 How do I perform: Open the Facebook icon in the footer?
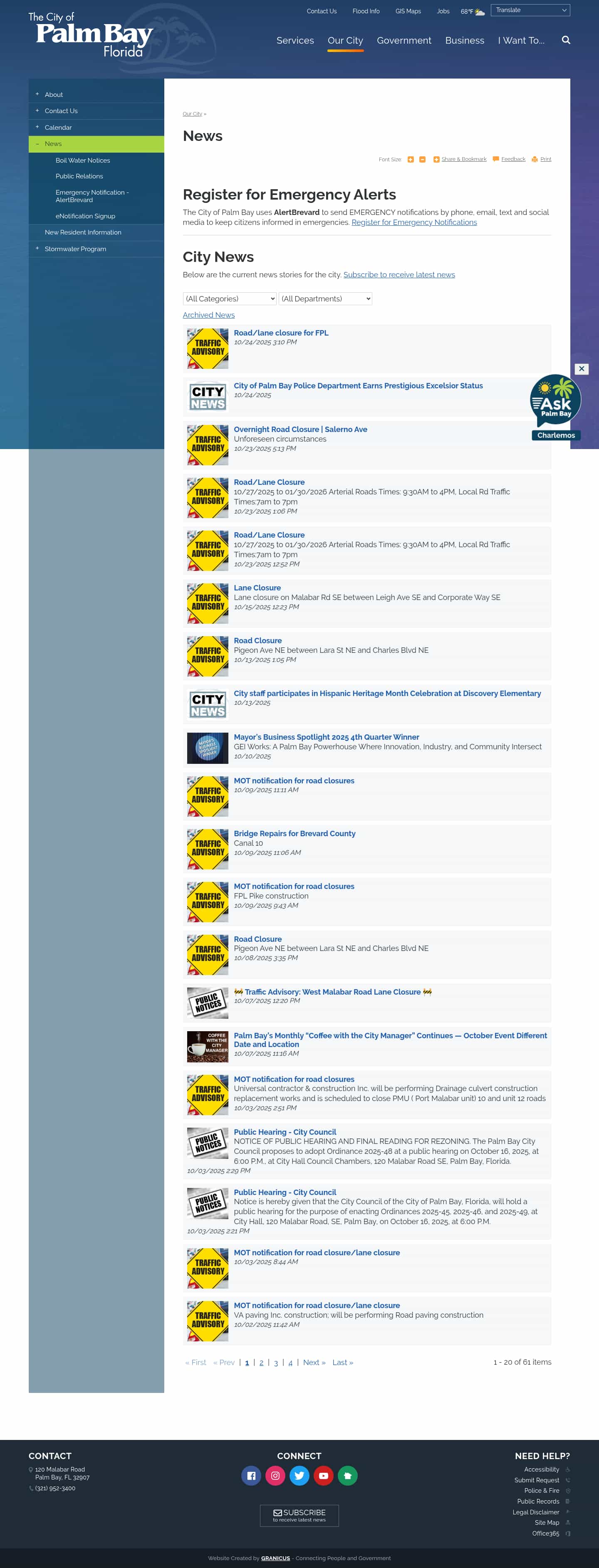[251, 1475]
